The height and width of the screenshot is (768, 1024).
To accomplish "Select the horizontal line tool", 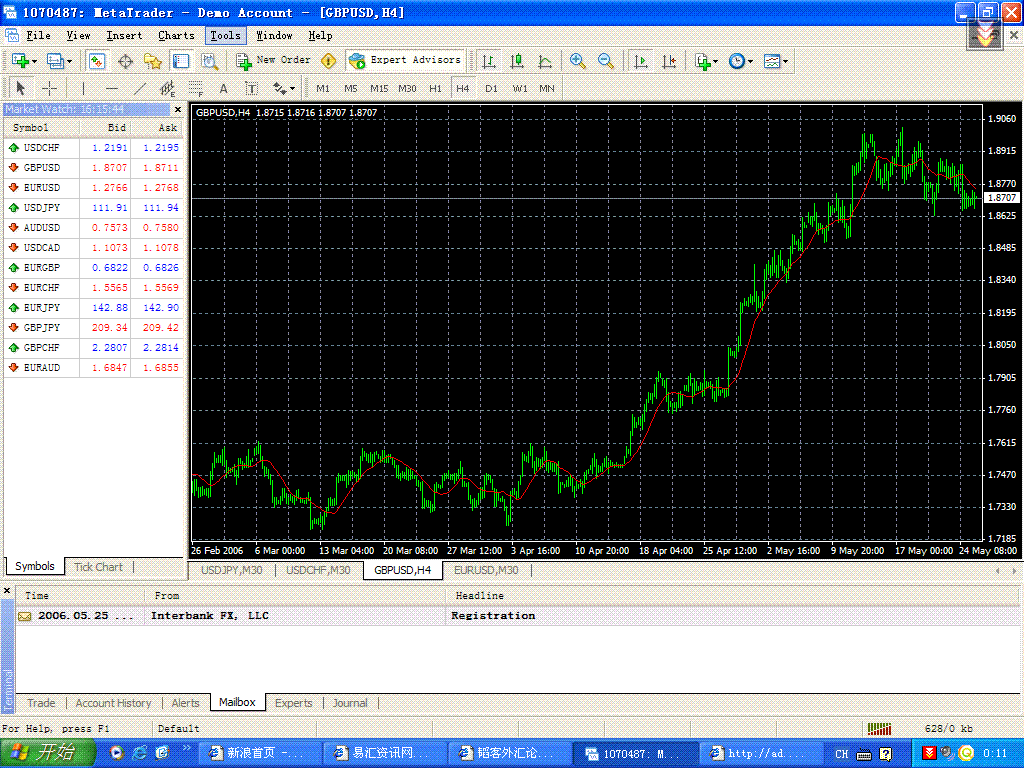I will (112, 88).
